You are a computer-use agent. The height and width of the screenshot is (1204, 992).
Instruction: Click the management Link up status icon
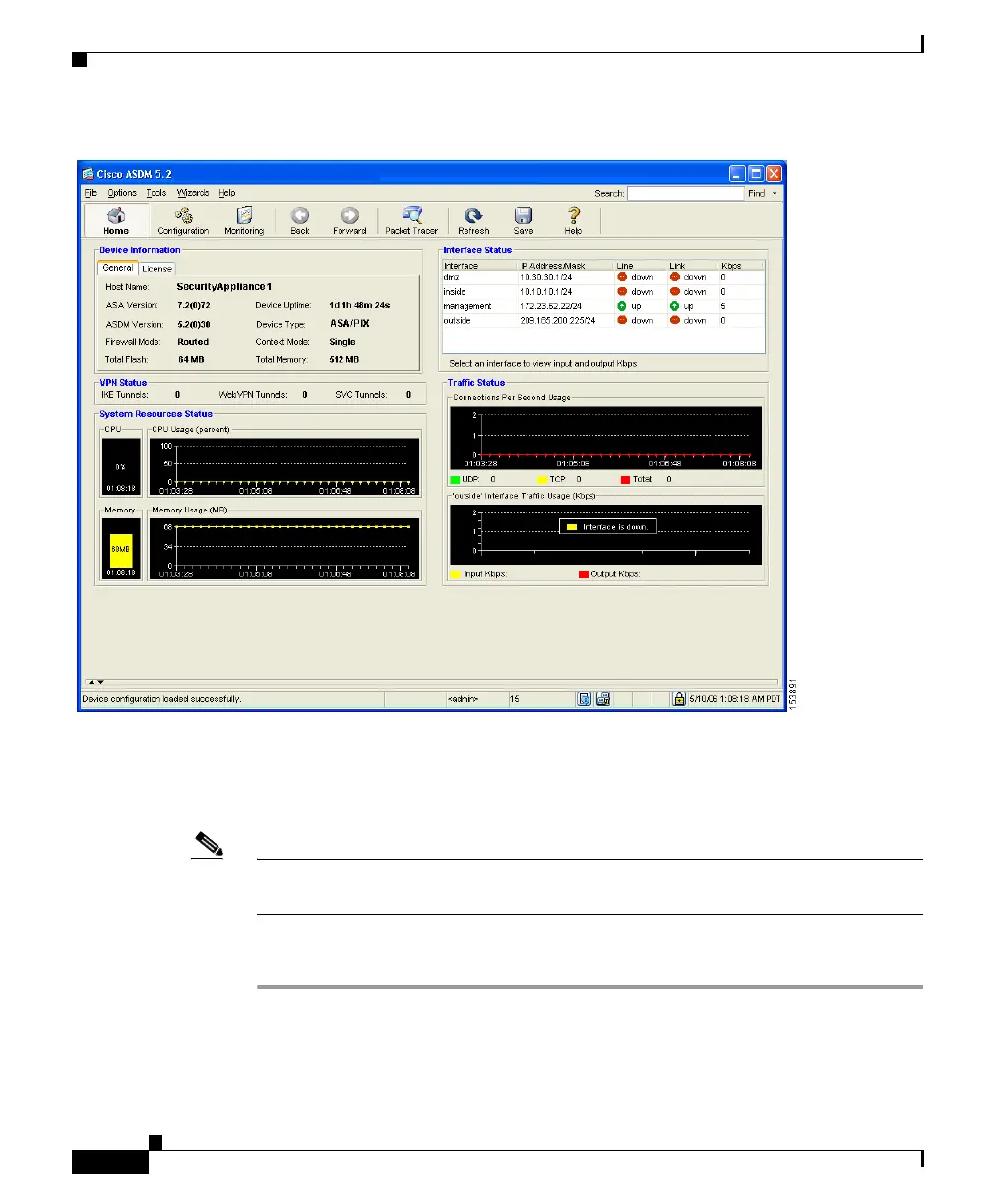675,306
